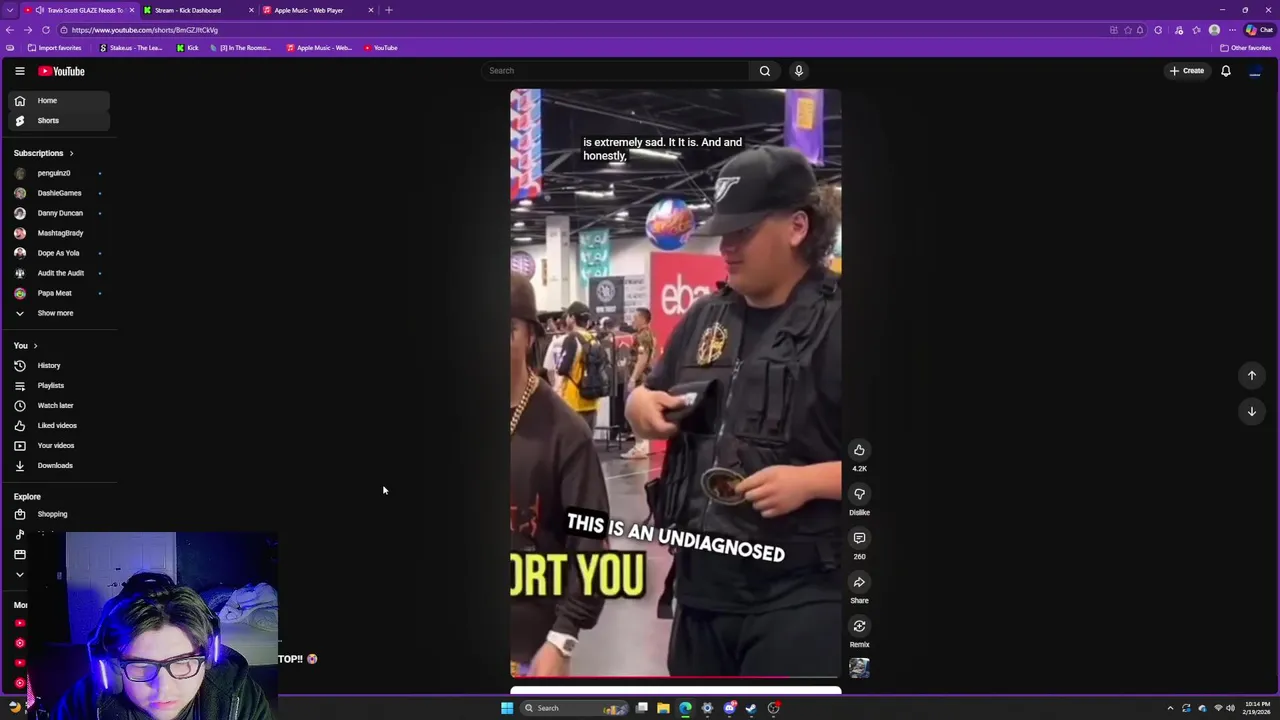Open Playlists in the sidebar
The image size is (1280, 720).
coord(59,386)
